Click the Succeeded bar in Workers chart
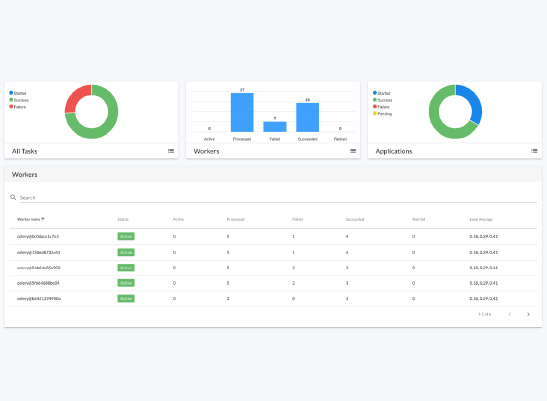 coord(307,117)
